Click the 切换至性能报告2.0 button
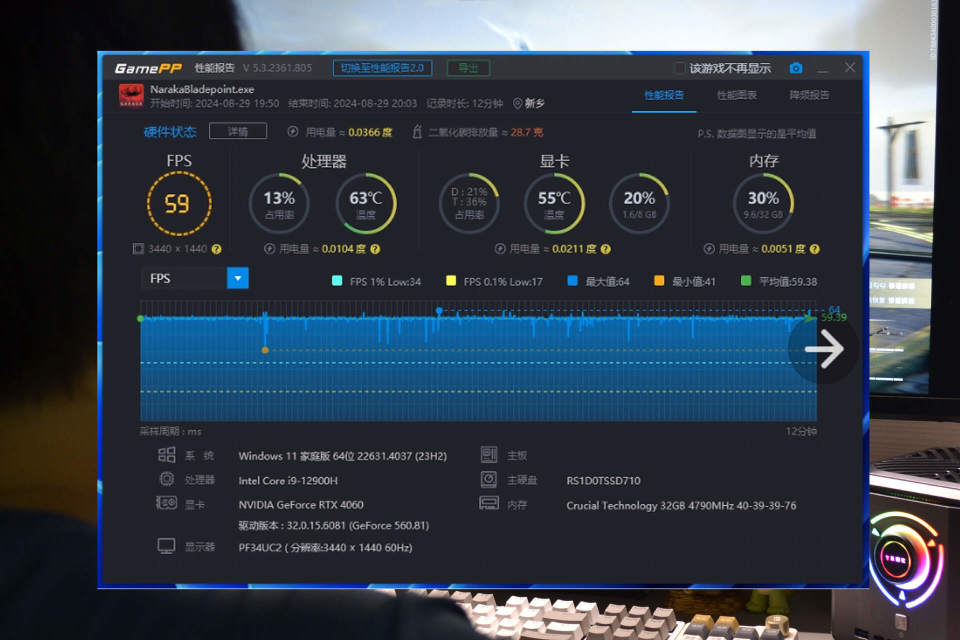 pos(383,68)
